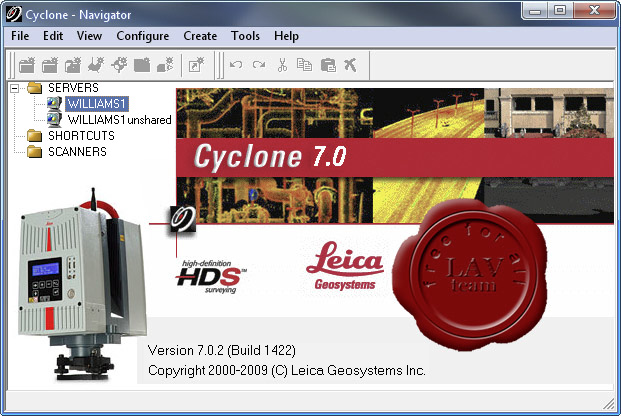The width and height of the screenshot is (621, 416).
Task: Click the create object with arrow icon
Action: [165, 65]
